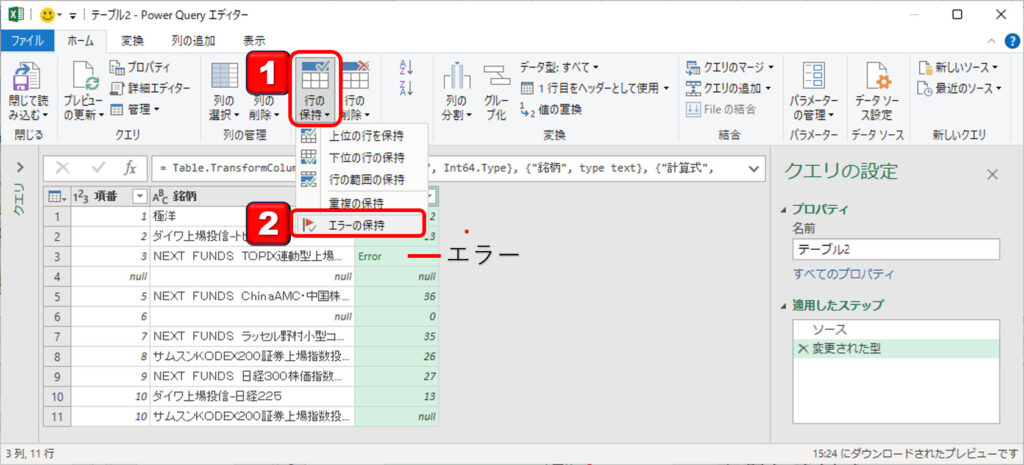This screenshot has height=465, width=1024.
Task: Select the 変更された型 step
Action: (x=896, y=349)
